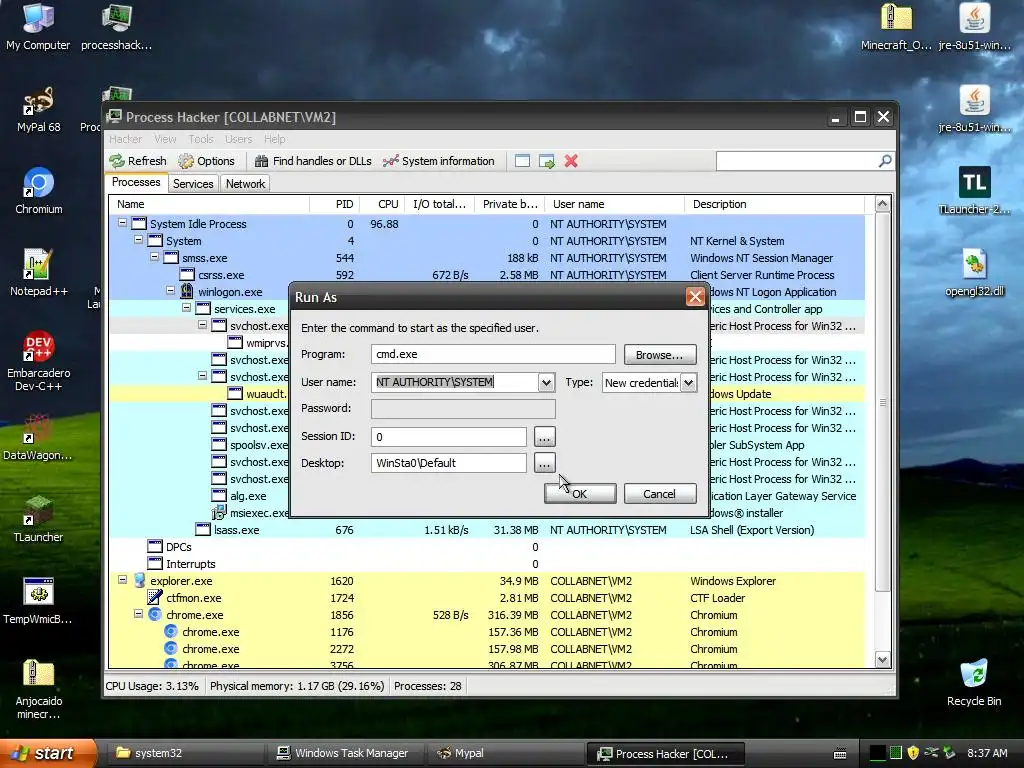Image resolution: width=1024 pixels, height=768 pixels.
Task: Click Cancel in Run As dialog
Action: (x=660, y=494)
